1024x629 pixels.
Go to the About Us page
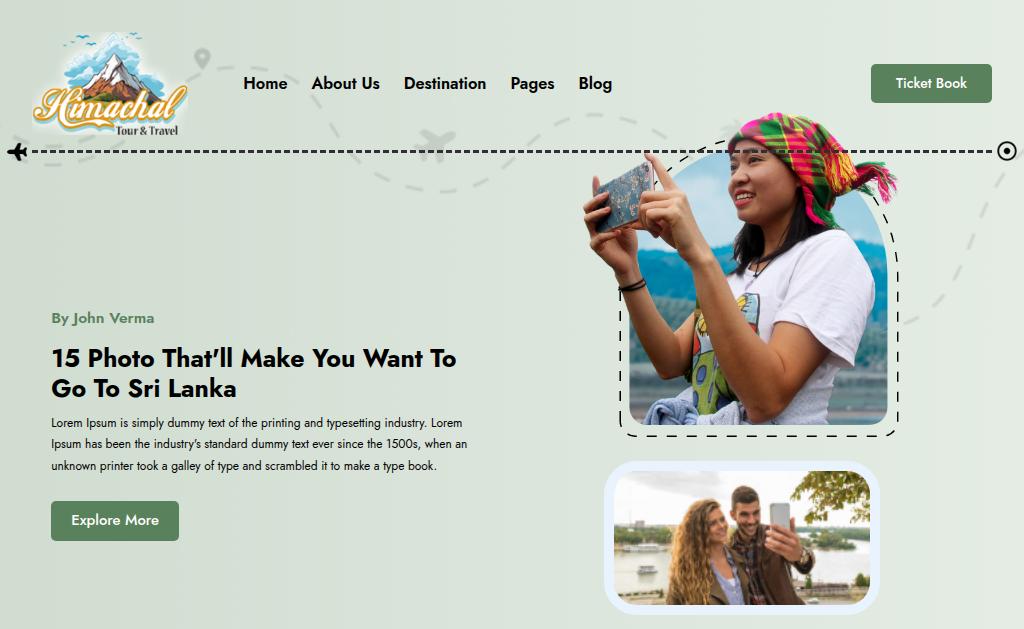pyautogui.click(x=345, y=84)
